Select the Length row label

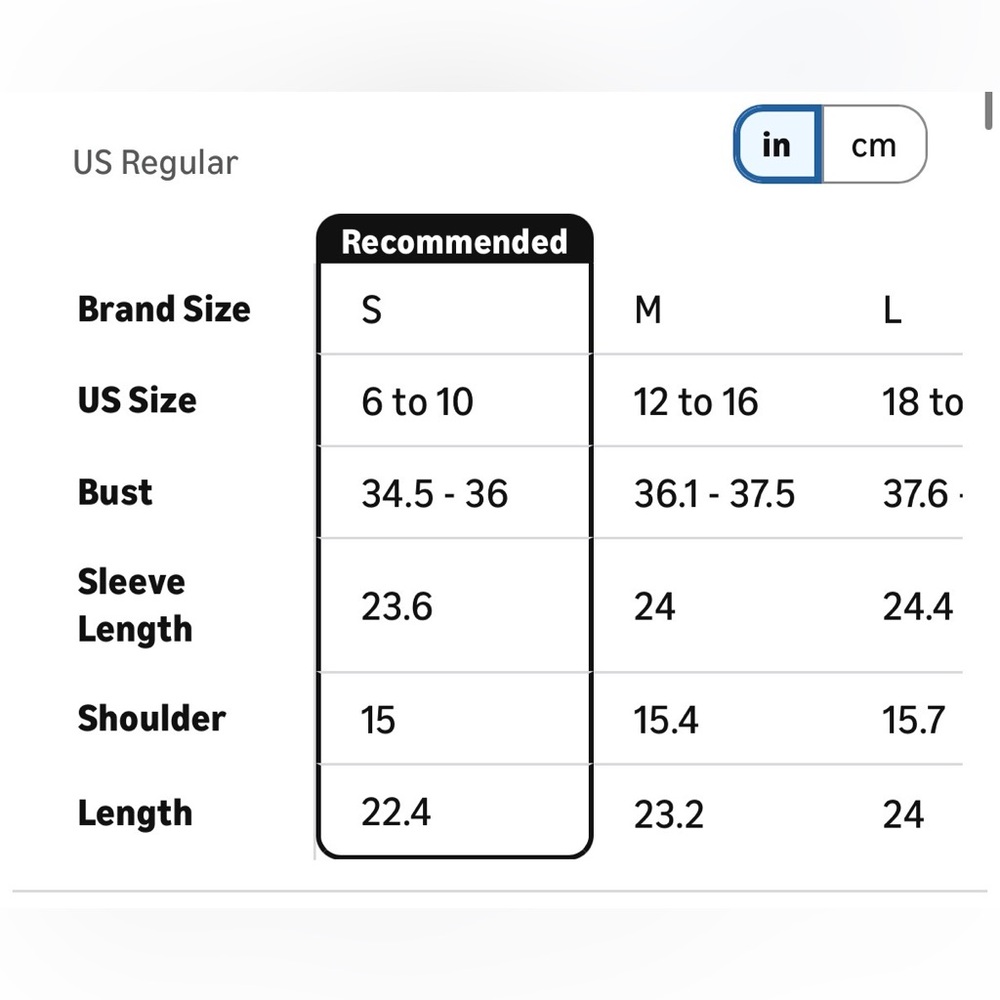[x=135, y=814]
